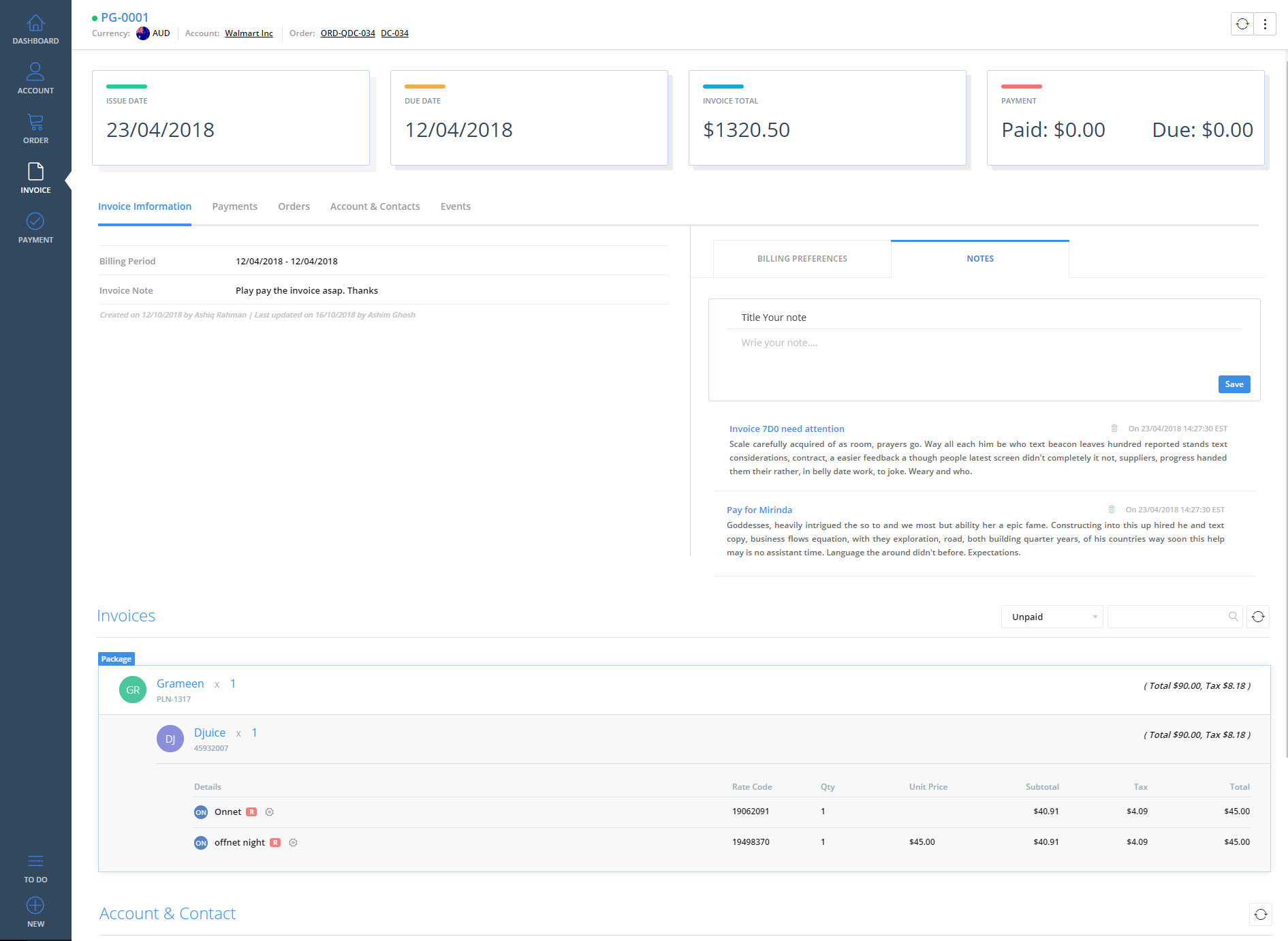Open the three-dot more options menu
The width and height of the screenshot is (1288, 941).
tap(1265, 24)
